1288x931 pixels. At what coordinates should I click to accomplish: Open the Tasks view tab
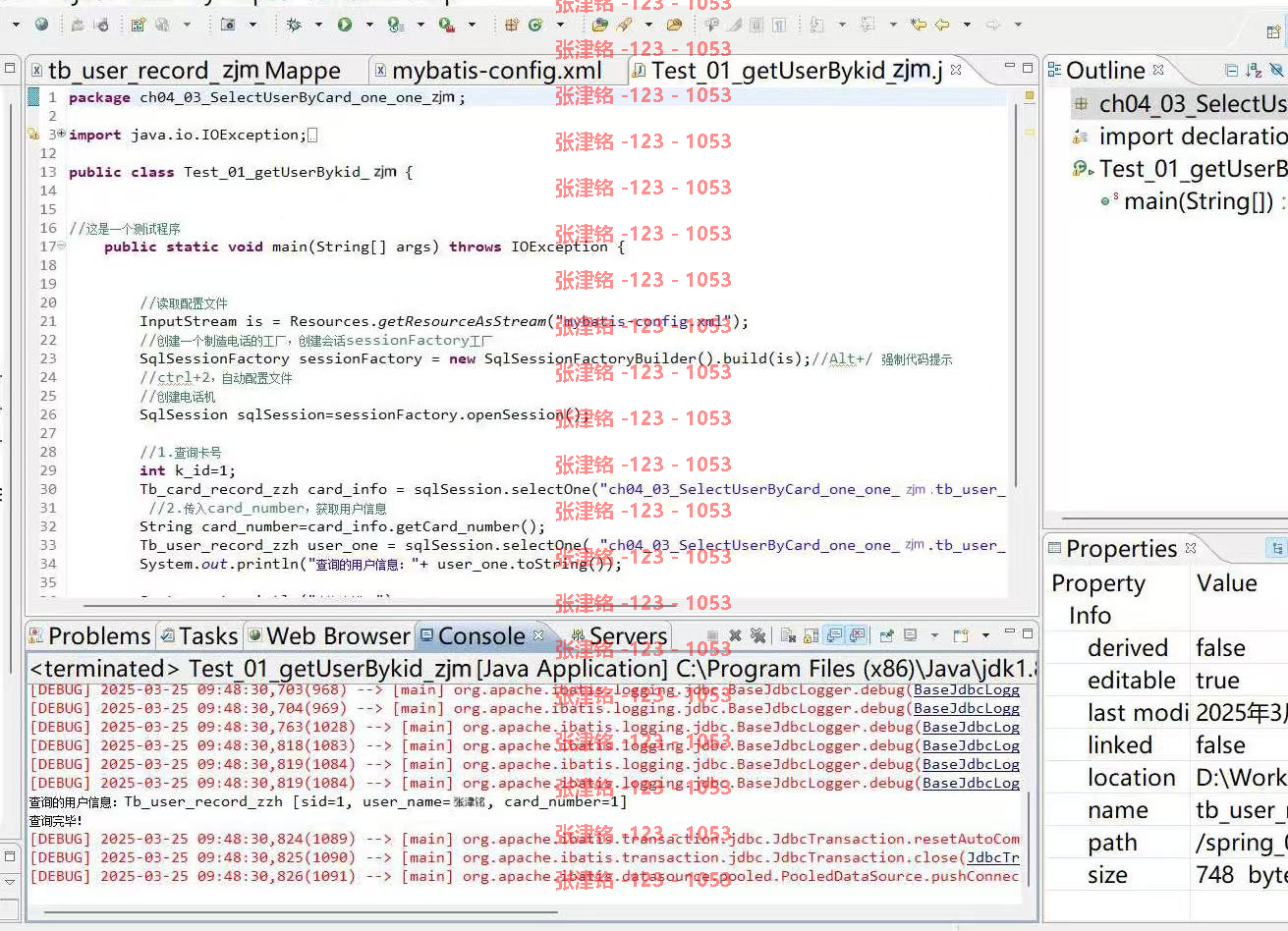[x=199, y=635]
